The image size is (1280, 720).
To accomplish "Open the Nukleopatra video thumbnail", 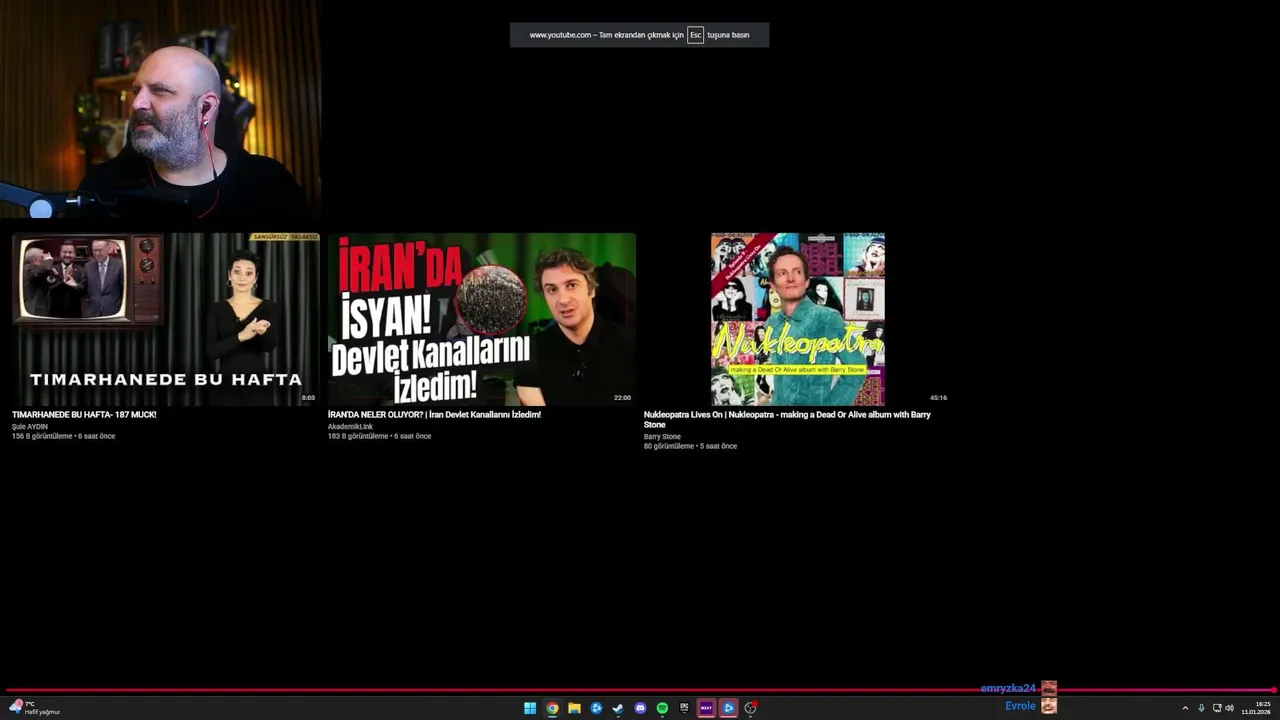I will tap(798, 319).
